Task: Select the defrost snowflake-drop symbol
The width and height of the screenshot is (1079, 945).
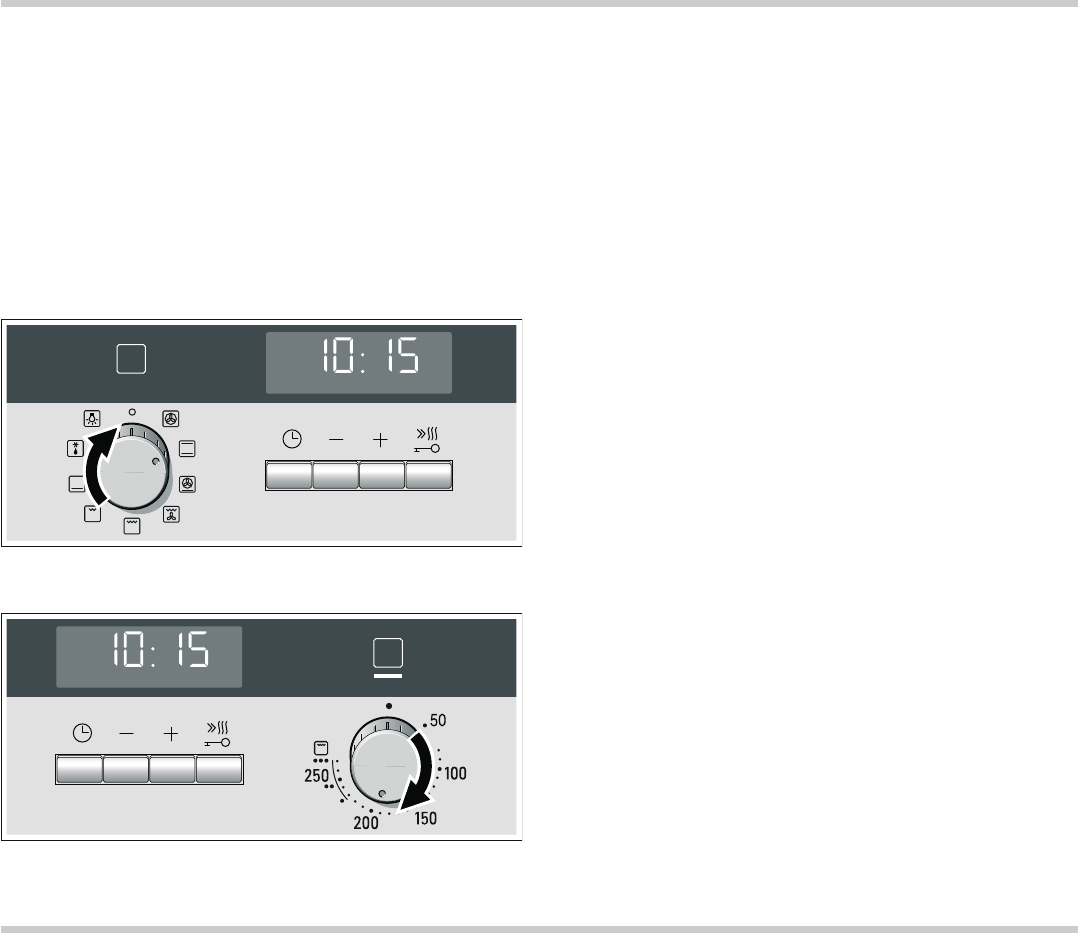Action: tap(75, 449)
